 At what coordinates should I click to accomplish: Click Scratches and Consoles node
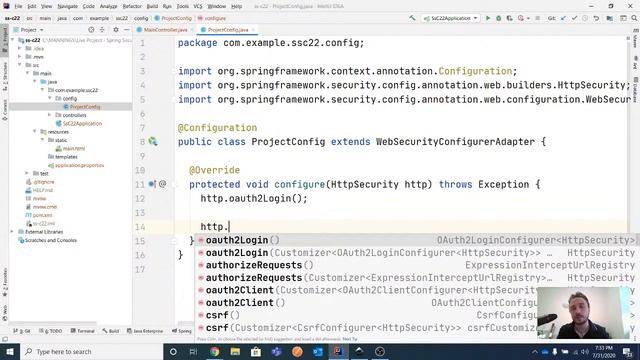tap(48, 240)
